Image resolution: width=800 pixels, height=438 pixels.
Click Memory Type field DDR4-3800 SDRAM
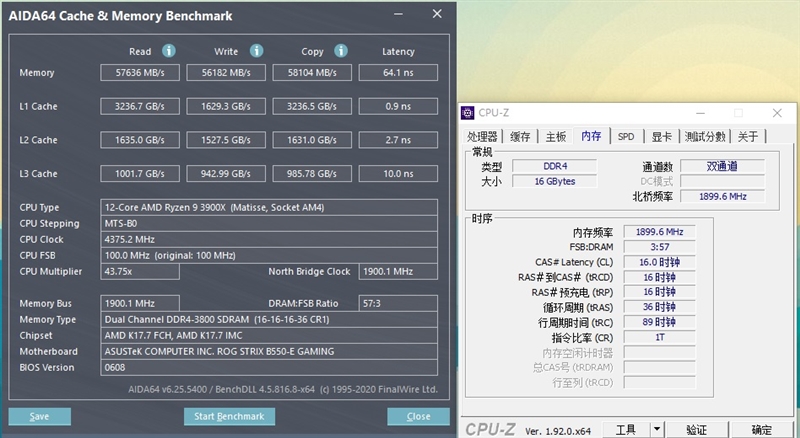tap(269, 320)
